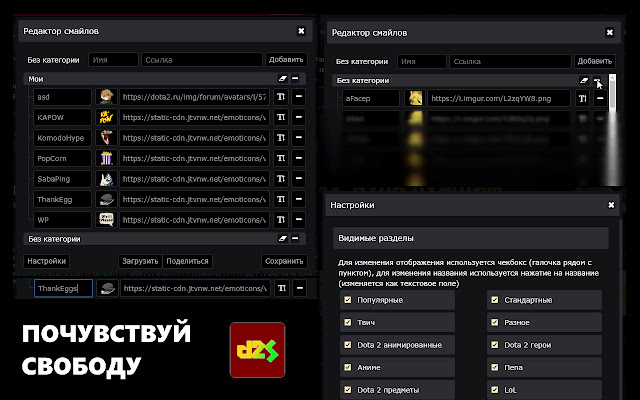Image resolution: width=640 pixels, height=400 pixels.
Task: Click the rename icon in the ThankEggs row
Action: click(282, 288)
